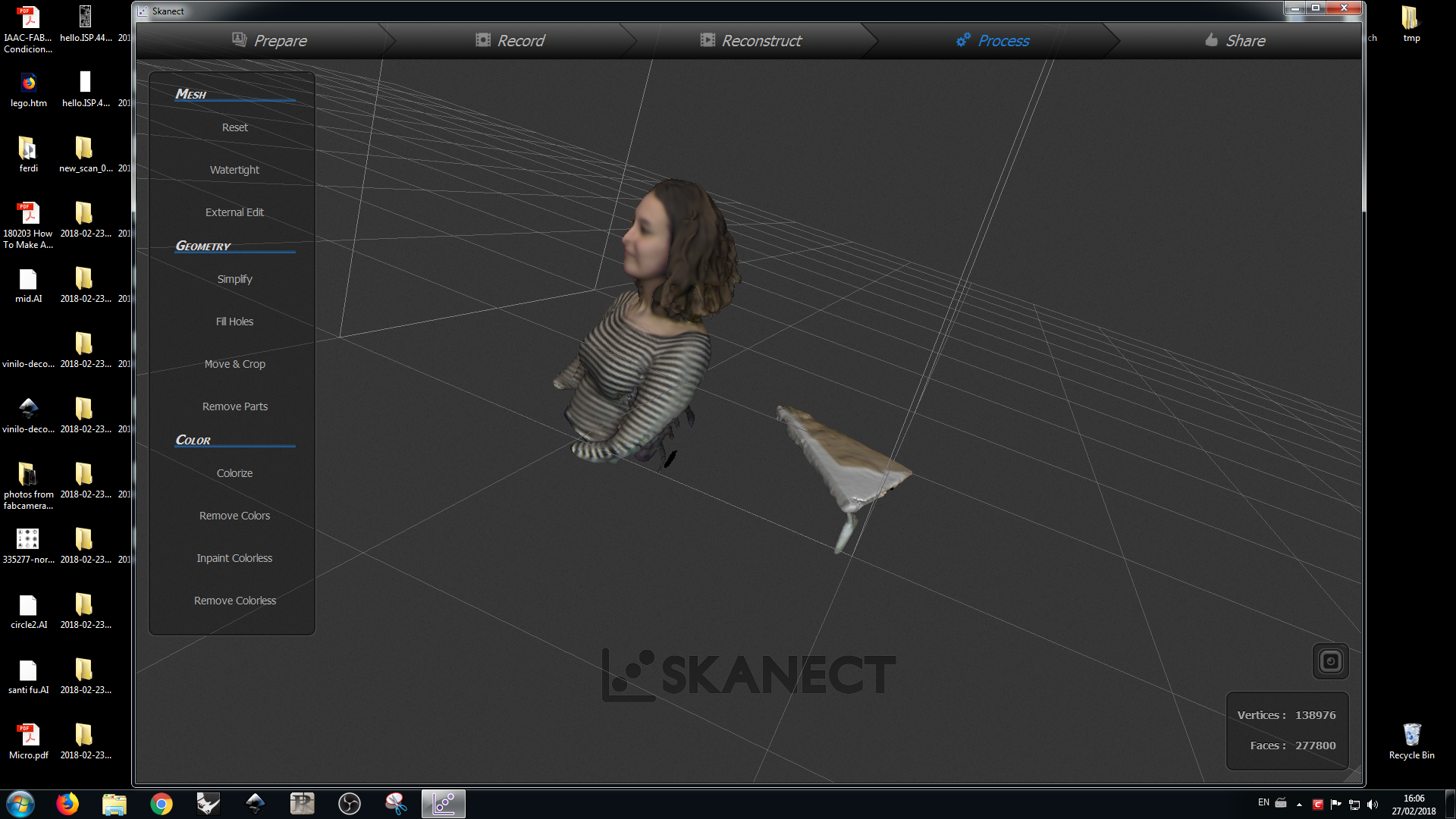
Task: Open the Share tab
Action: (1235, 40)
